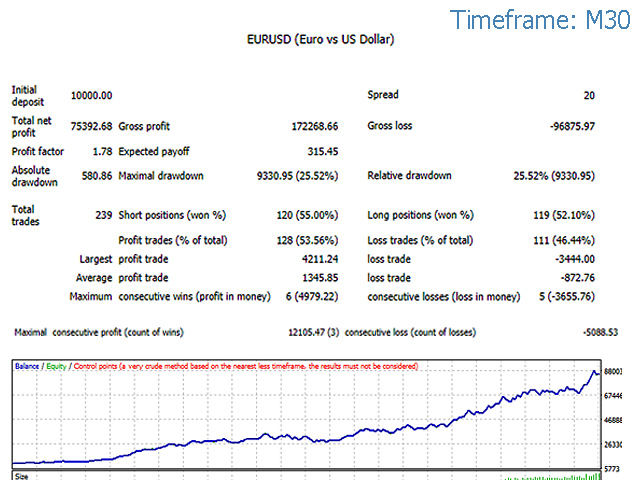Select short positions value 120 (55.00%)

pyautogui.click(x=307, y=215)
